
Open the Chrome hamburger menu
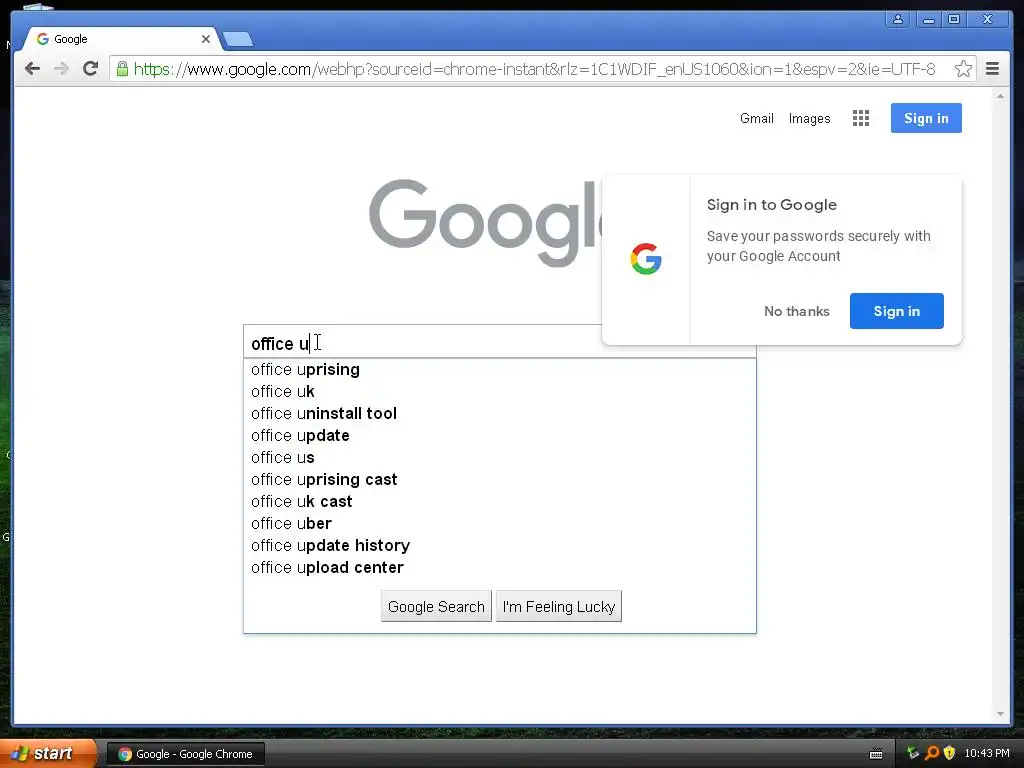coord(992,69)
